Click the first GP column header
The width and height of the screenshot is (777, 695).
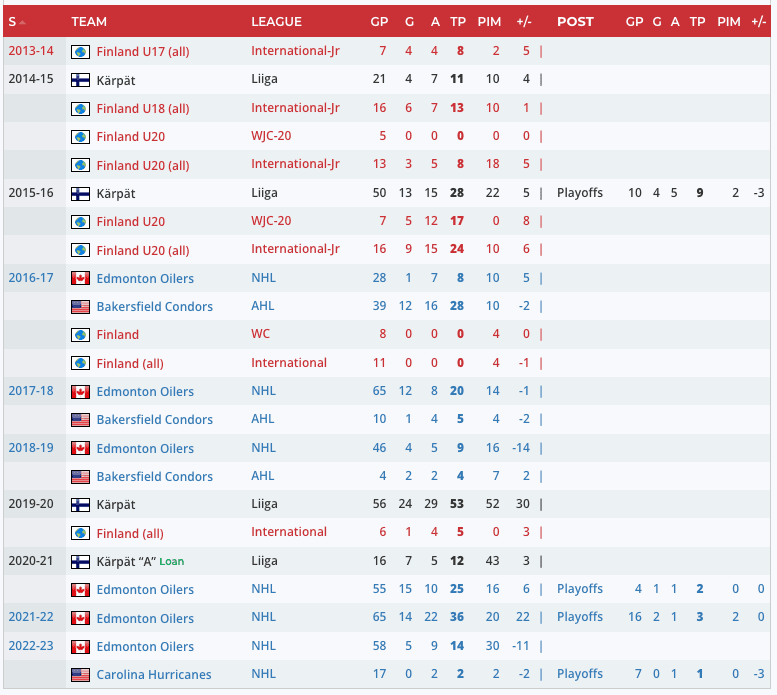tap(379, 22)
